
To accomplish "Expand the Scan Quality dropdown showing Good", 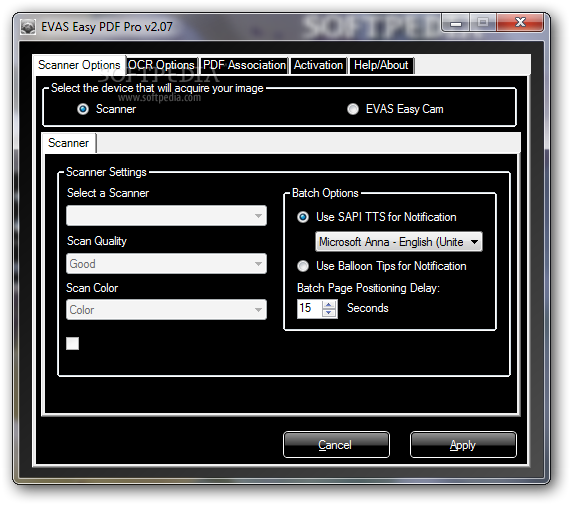I will point(166,264).
